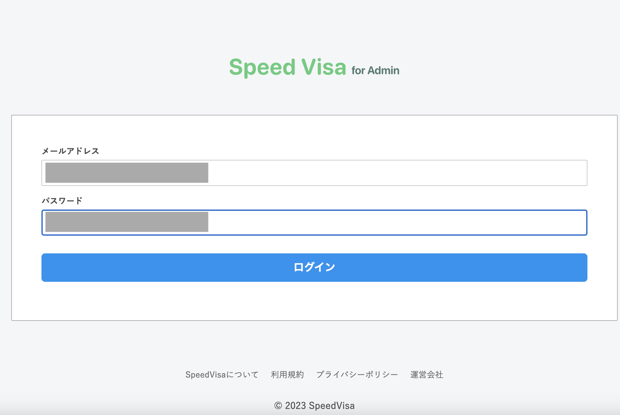Open the 運営会社 company link
The image size is (620, 415).
[x=427, y=375]
